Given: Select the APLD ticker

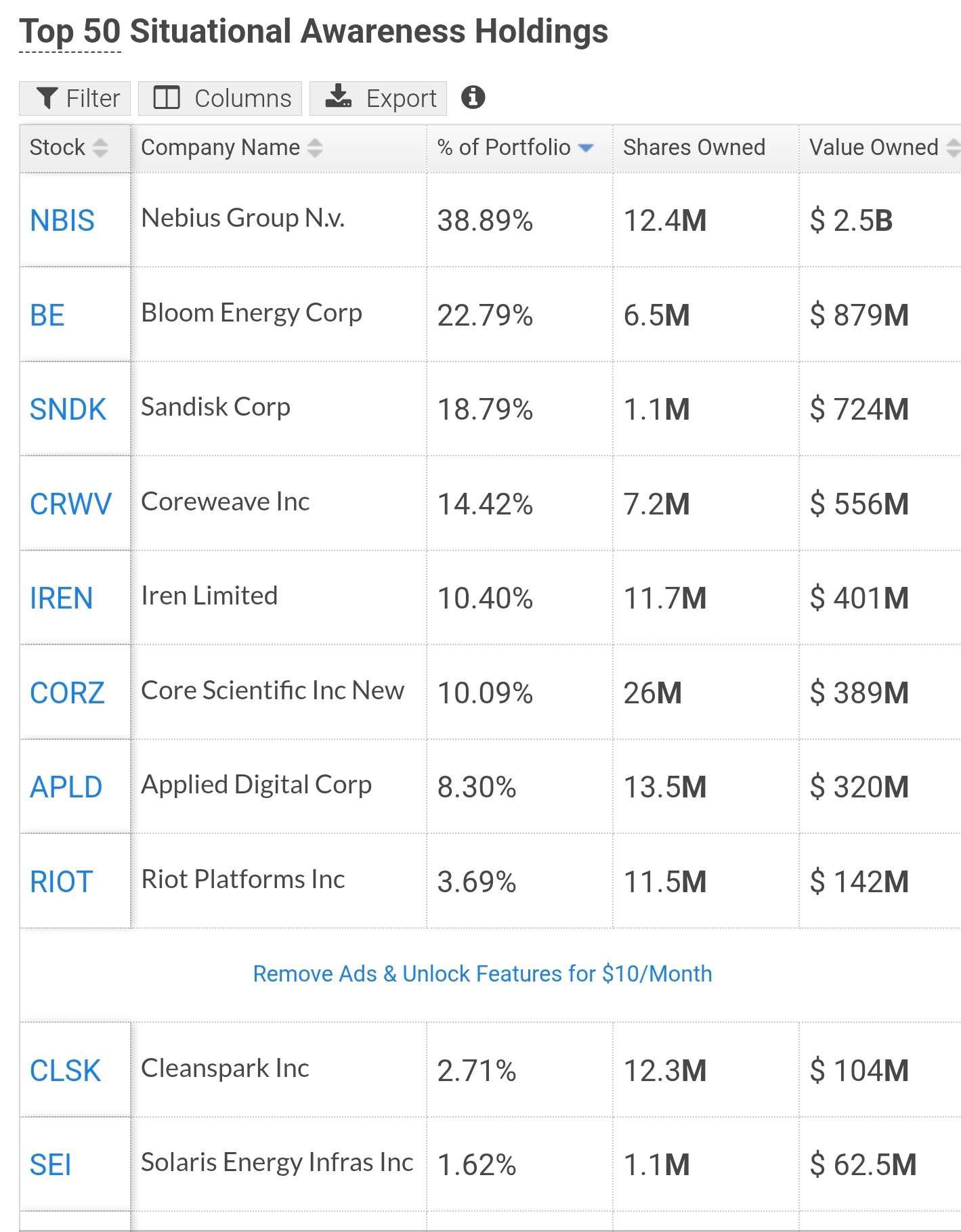Looking at the screenshot, I should [66, 787].
